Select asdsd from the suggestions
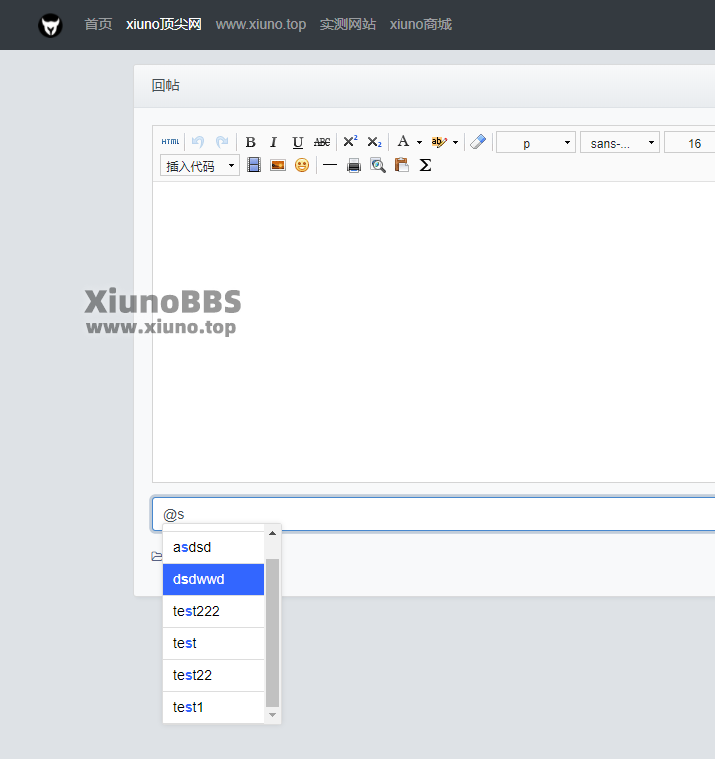Image resolution: width=715 pixels, height=759 pixels. (x=213, y=547)
